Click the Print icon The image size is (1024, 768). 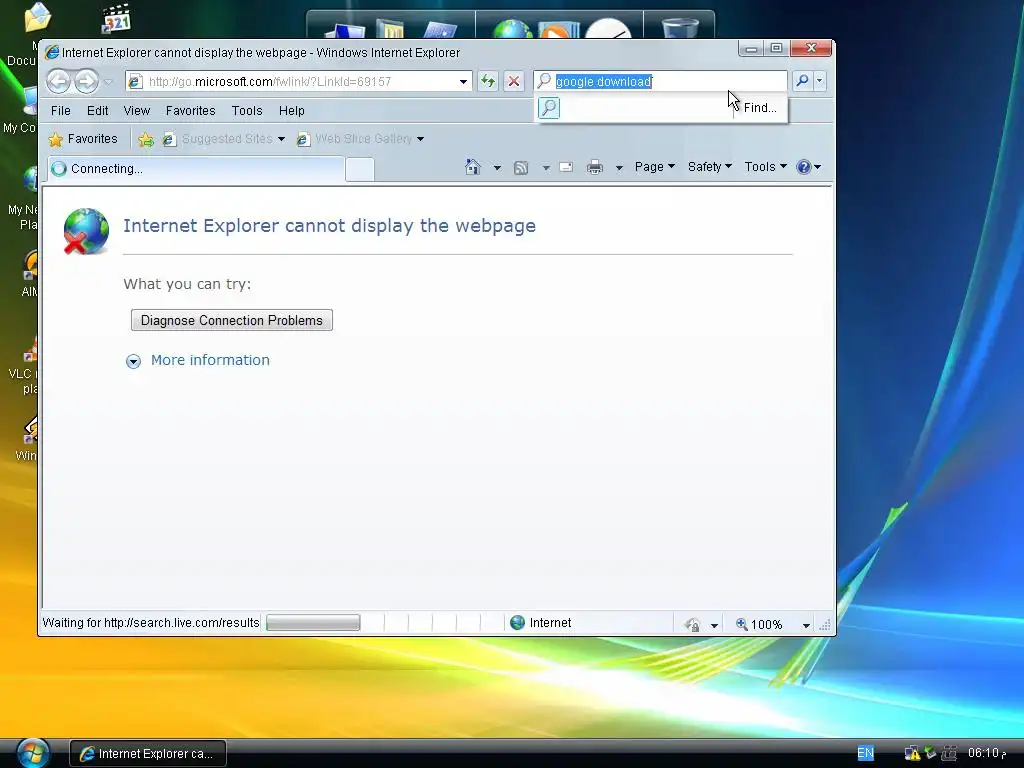(595, 167)
